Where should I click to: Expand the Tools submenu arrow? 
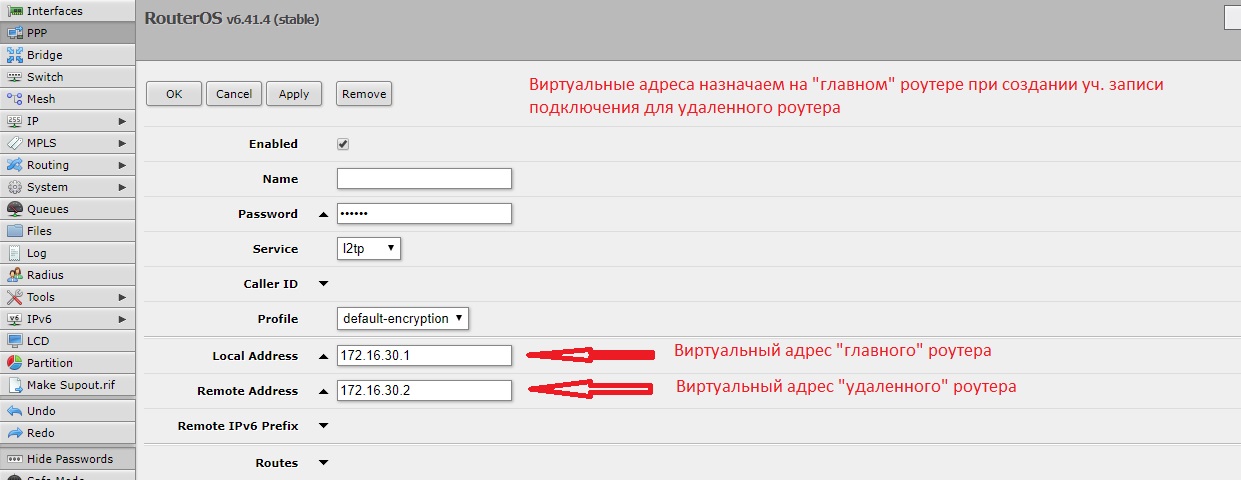[x=122, y=297]
